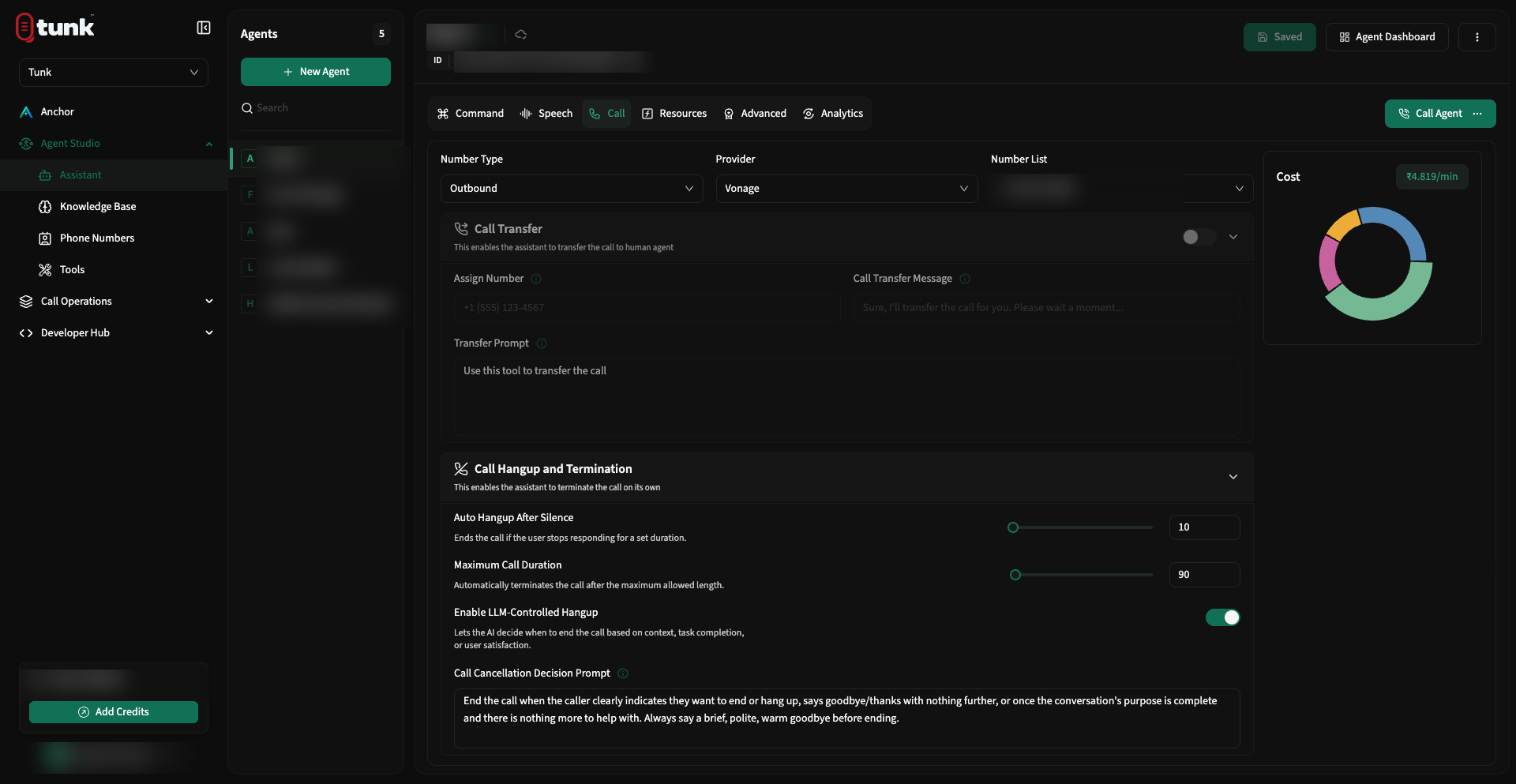Show Assign Number info tooltip icon

coord(536,279)
